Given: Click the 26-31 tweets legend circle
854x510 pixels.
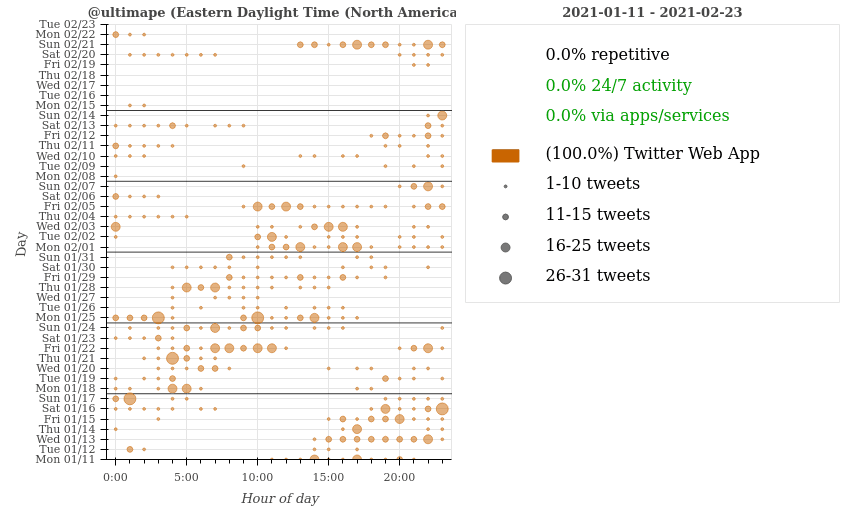Looking at the screenshot, I should click(505, 277).
